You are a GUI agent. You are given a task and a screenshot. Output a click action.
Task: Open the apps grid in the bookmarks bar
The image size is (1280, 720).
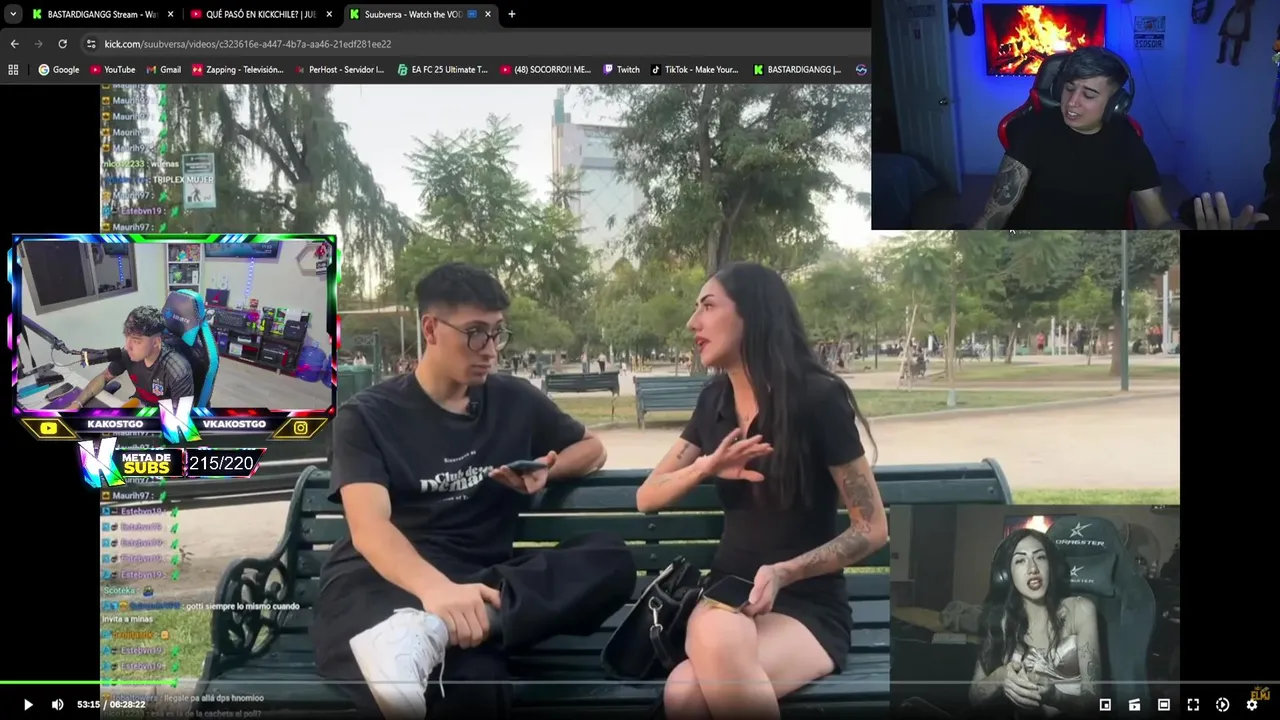pyautogui.click(x=13, y=70)
